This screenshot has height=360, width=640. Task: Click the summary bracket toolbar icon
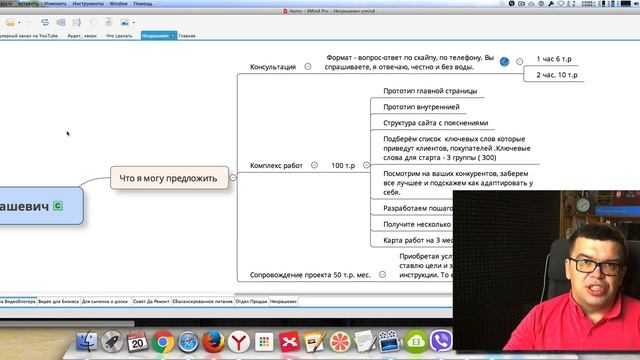(x=76, y=22)
